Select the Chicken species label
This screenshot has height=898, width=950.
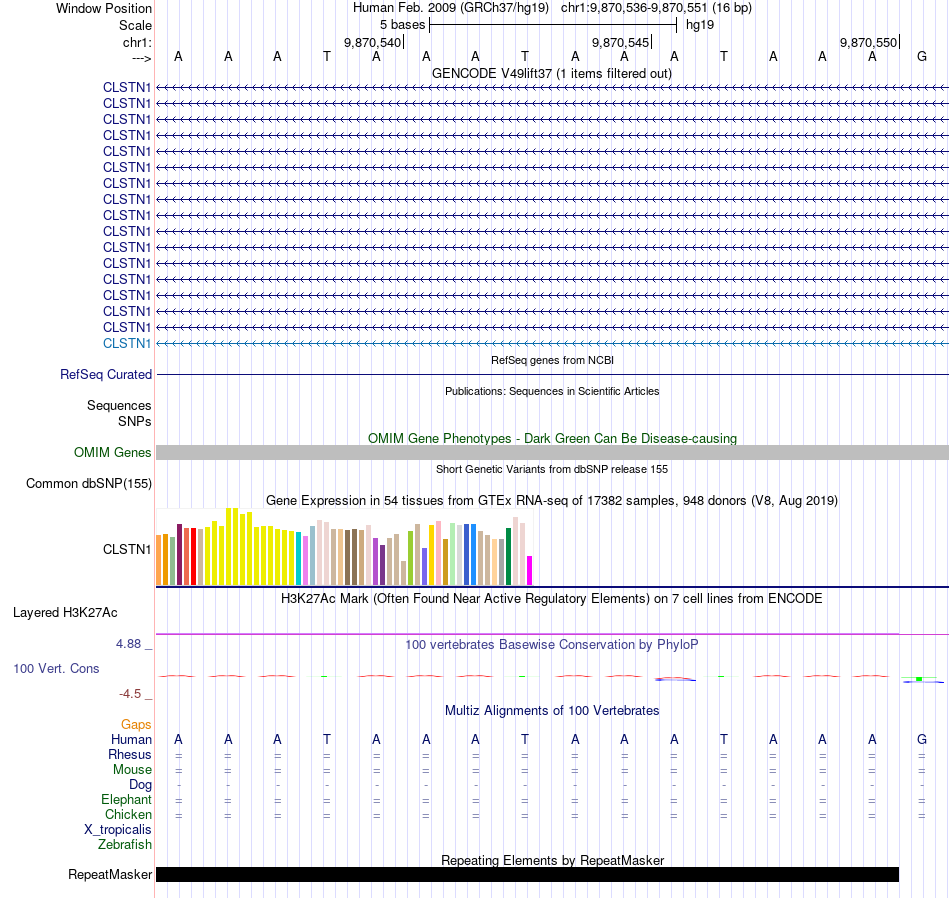[128, 814]
